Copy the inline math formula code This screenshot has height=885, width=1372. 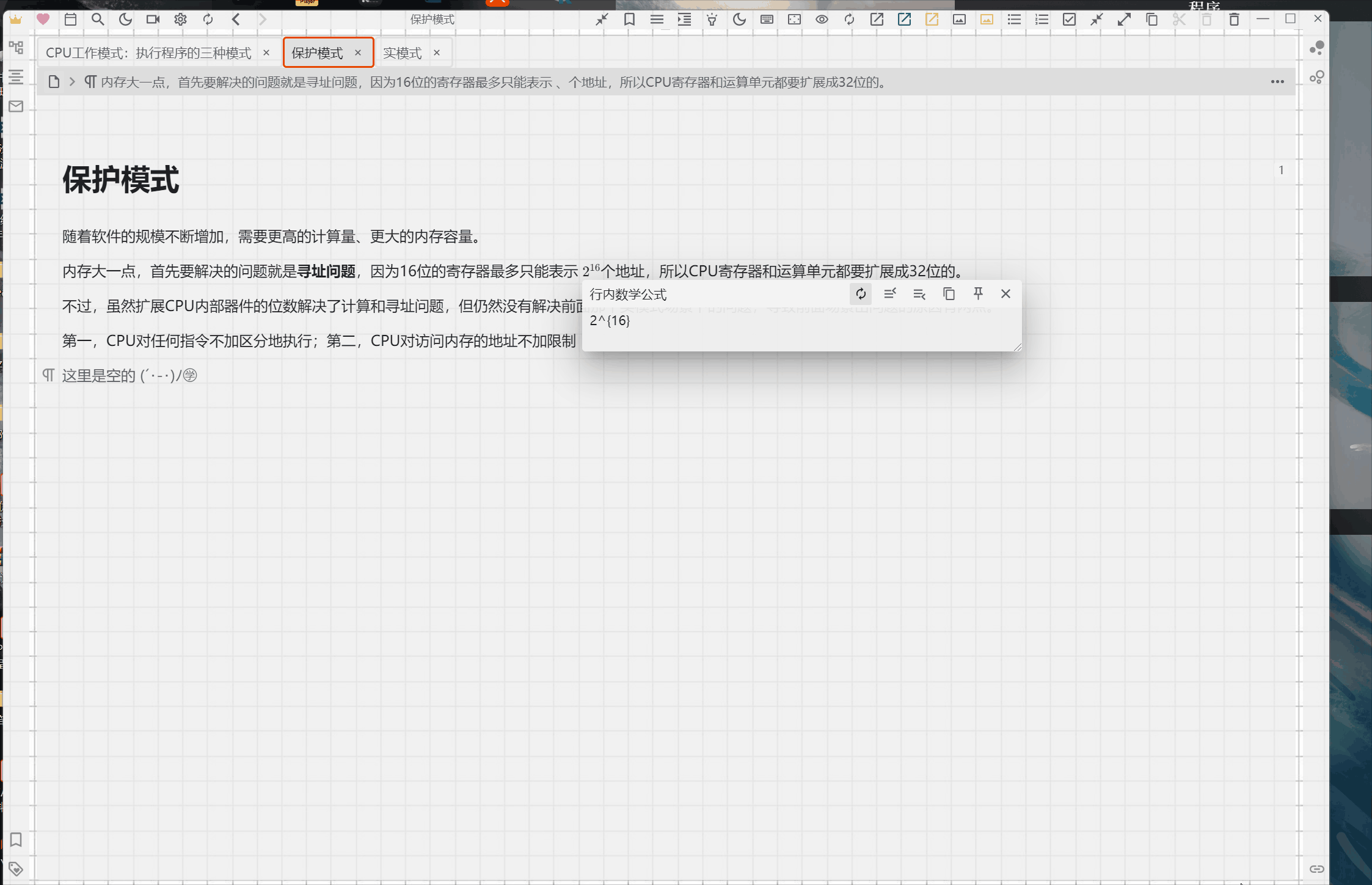pos(948,294)
